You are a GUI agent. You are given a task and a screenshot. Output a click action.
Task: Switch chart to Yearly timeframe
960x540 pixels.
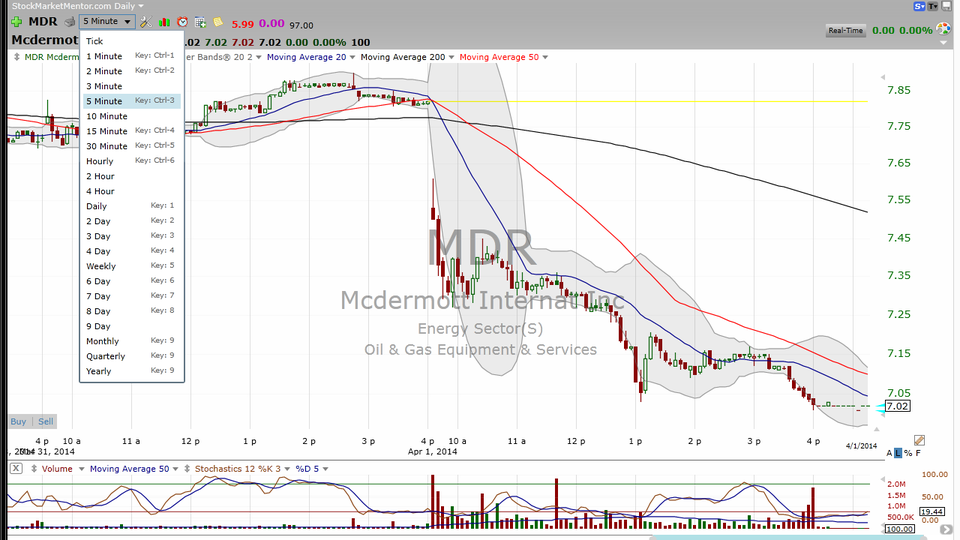(132, 371)
